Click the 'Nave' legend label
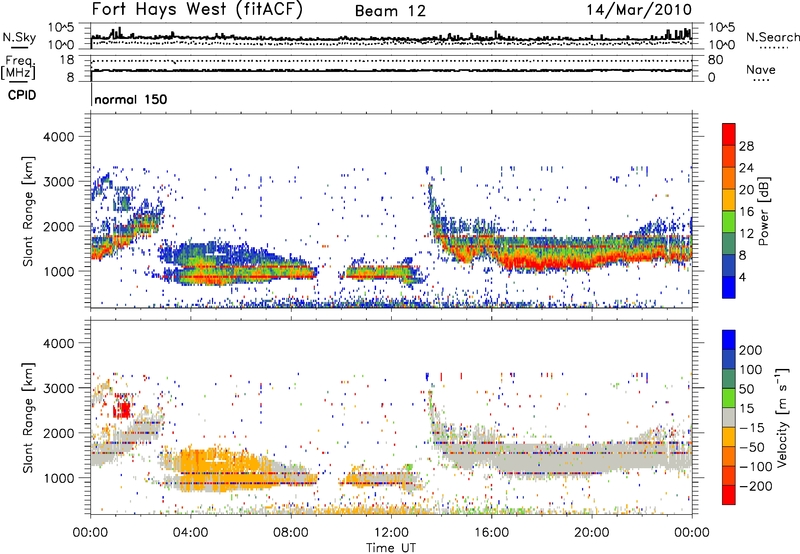The width and height of the screenshot is (800, 554). point(760,69)
